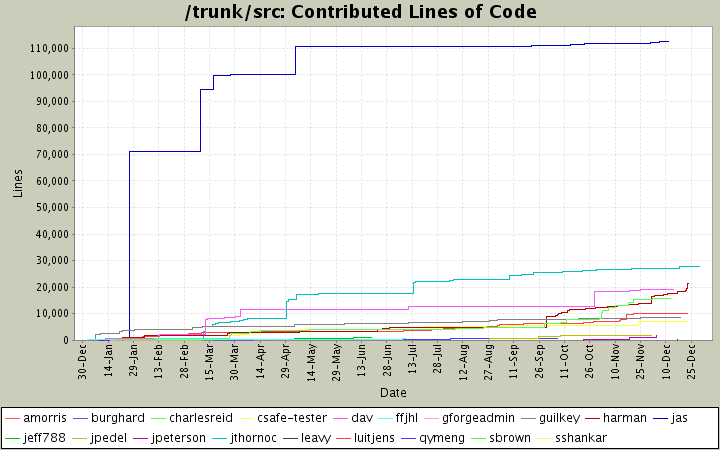Click the magenta line swatch beside 'dav'
Image resolution: width=720 pixels, height=450 pixels.
pyautogui.click(x=339, y=418)
